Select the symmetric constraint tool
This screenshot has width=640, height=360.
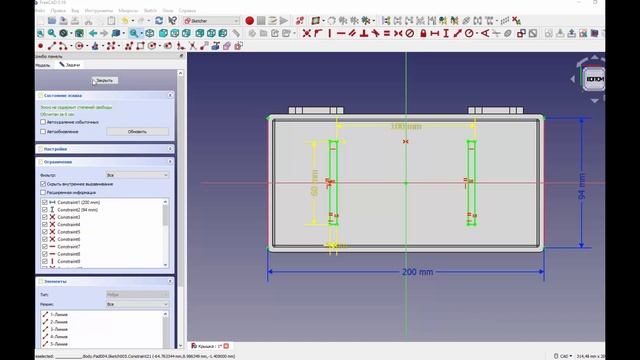click(398, 33)
